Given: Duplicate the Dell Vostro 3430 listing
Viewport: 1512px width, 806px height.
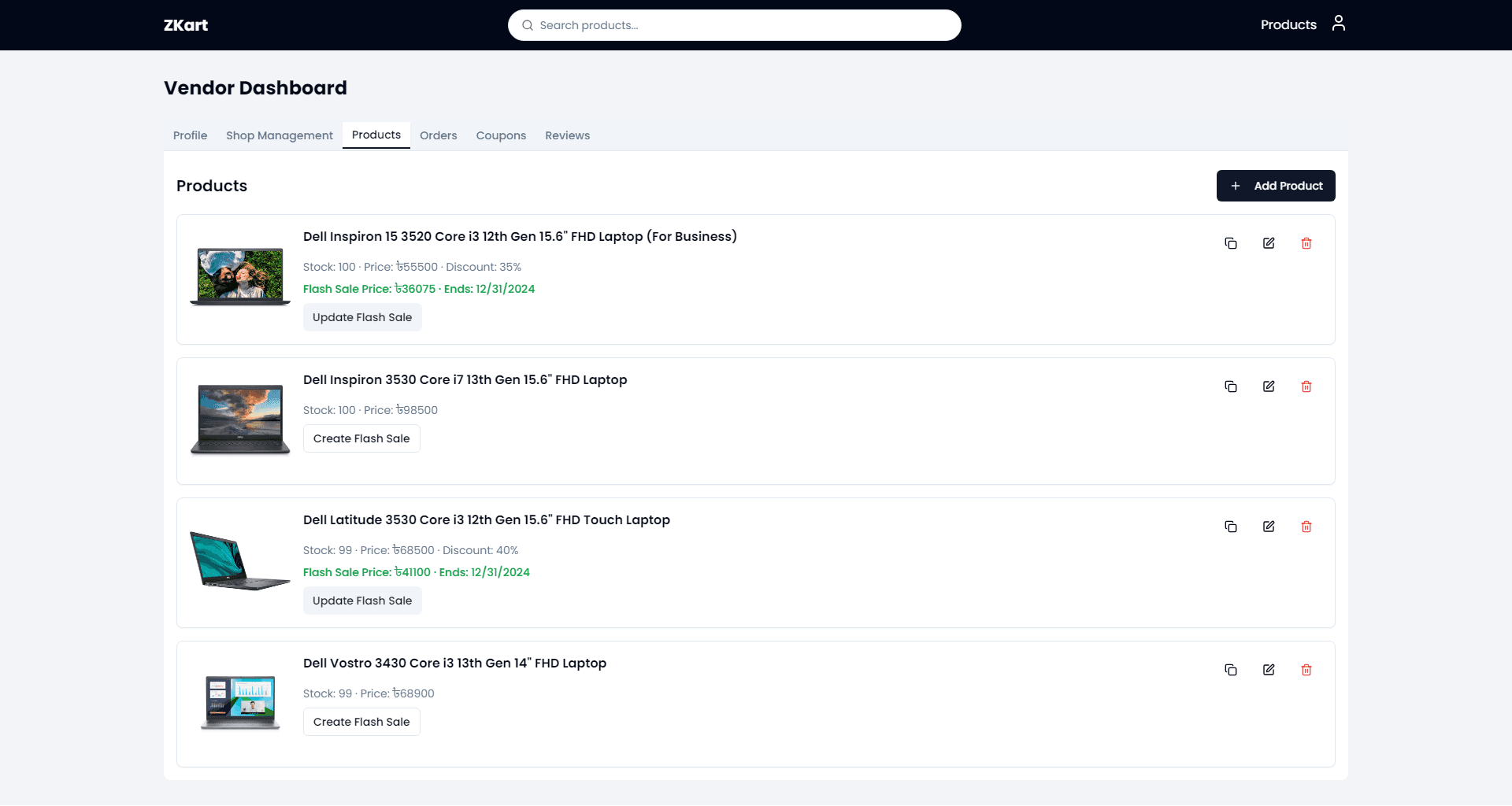Looking at the screenshot, I should coord(1232,670).
